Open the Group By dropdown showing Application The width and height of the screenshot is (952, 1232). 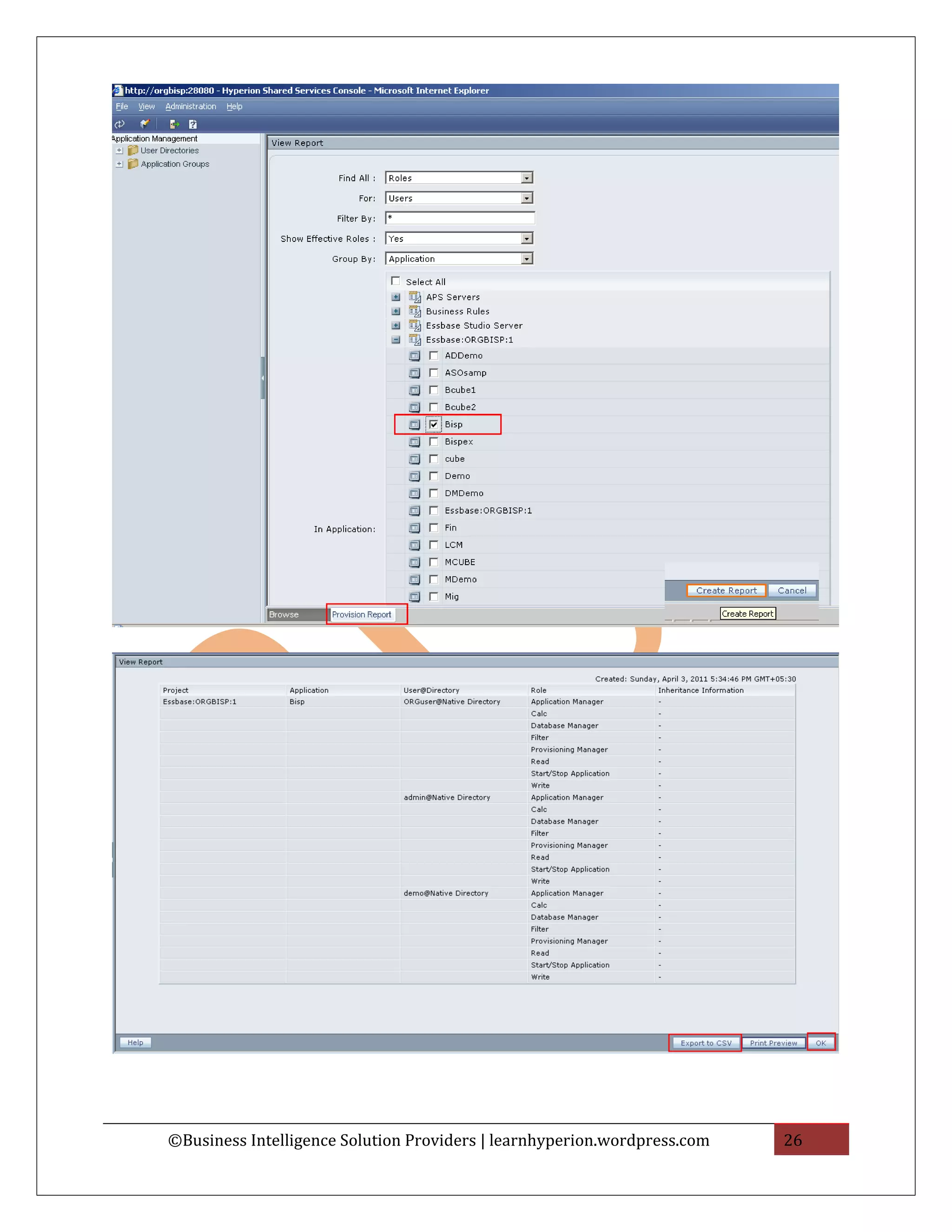coord(460,259)
